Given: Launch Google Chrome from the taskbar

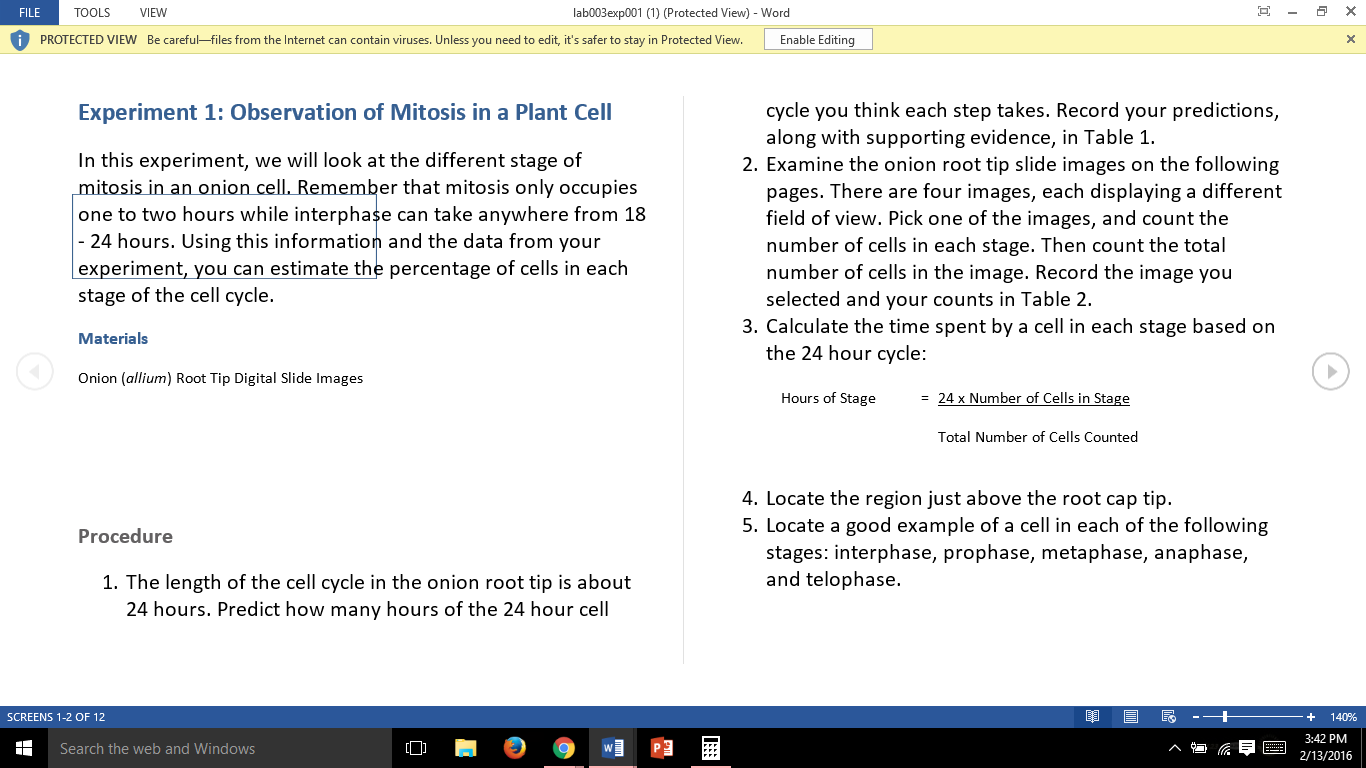Looking at the screenshot, I should (x=564, y=748).
